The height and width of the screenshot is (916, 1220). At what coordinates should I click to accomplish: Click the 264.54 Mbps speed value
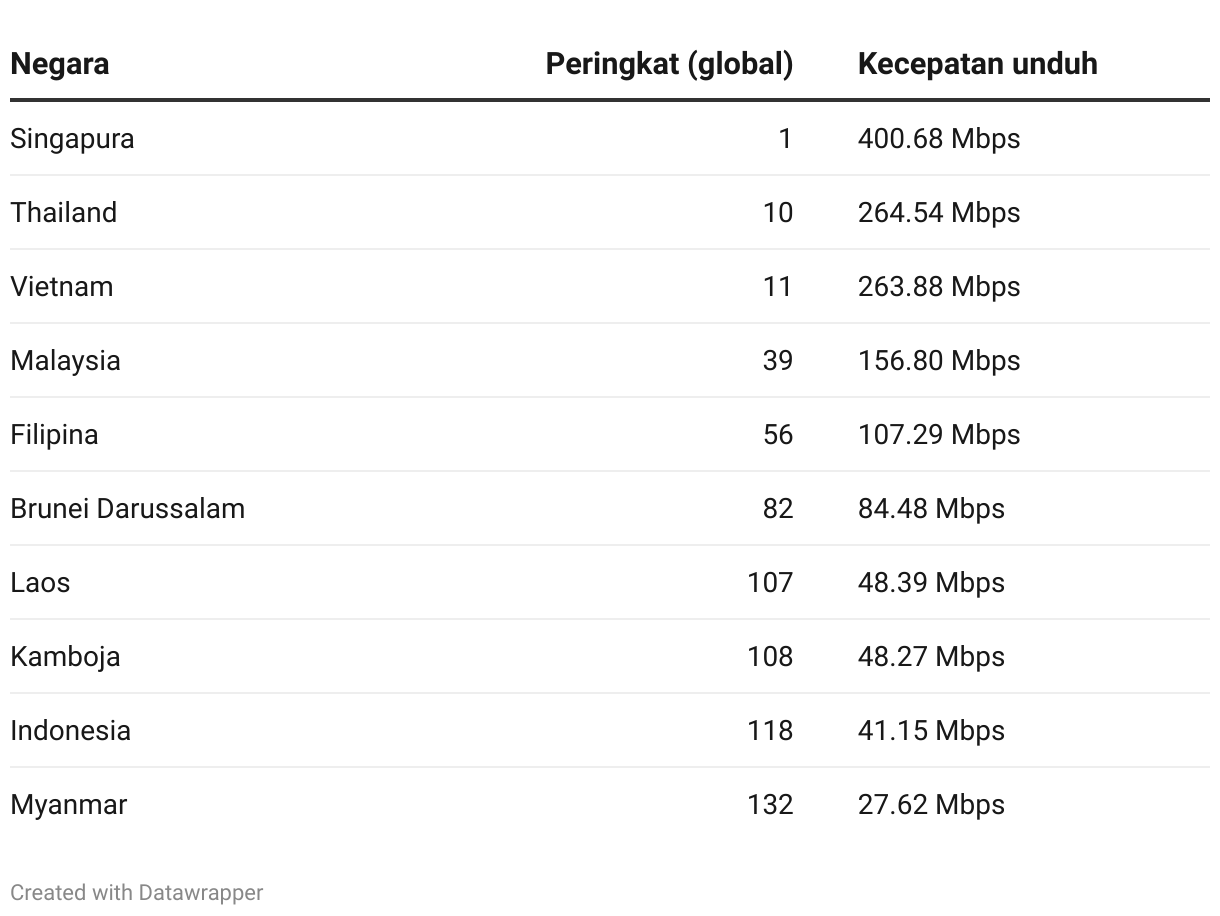(939, 212)
